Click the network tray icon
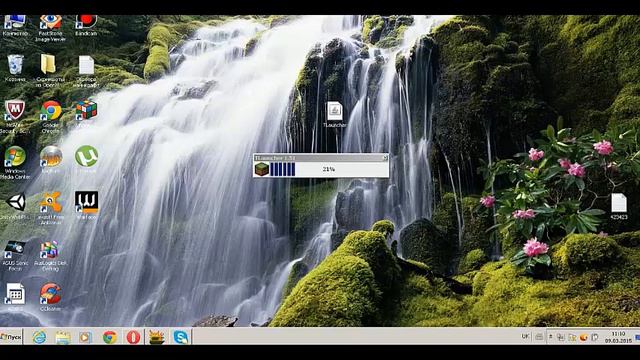 [561, 337]
